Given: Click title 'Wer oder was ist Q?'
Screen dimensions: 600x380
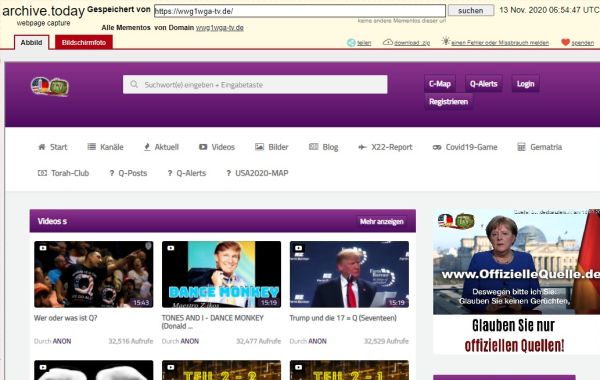Looking at the screenshot, I should pyautogui.click(x=65, y=318).
